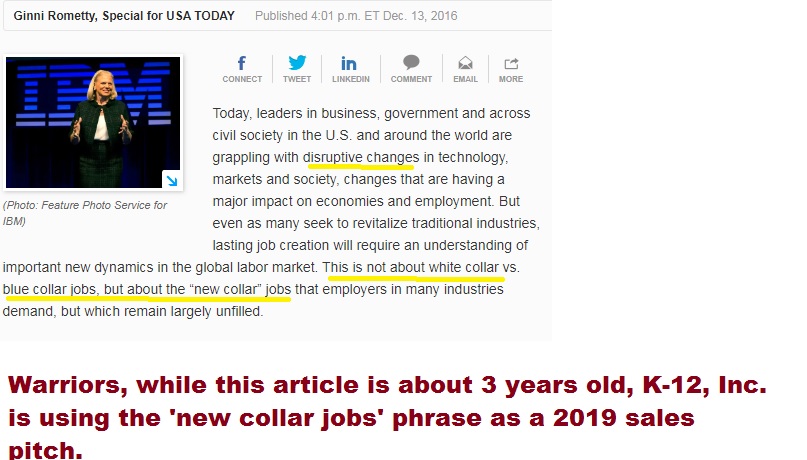The width and height of the screenshot is (807, 460).
Task: Share via the Twitter bird icon
Action: point(297,63)
